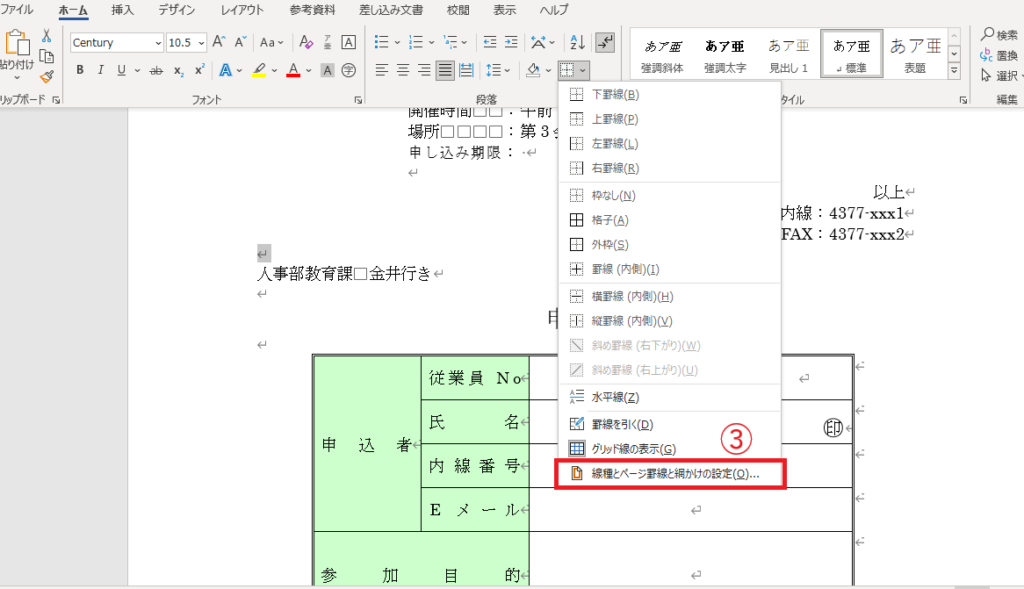
Task: Click the character shading icon
Action: coord(328,71)
